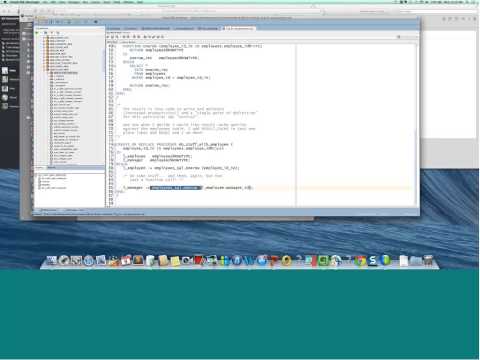The height and width of the screenshot is (360, 480).
Task: Open Skype from the Dock
Action: pos(373,261)
